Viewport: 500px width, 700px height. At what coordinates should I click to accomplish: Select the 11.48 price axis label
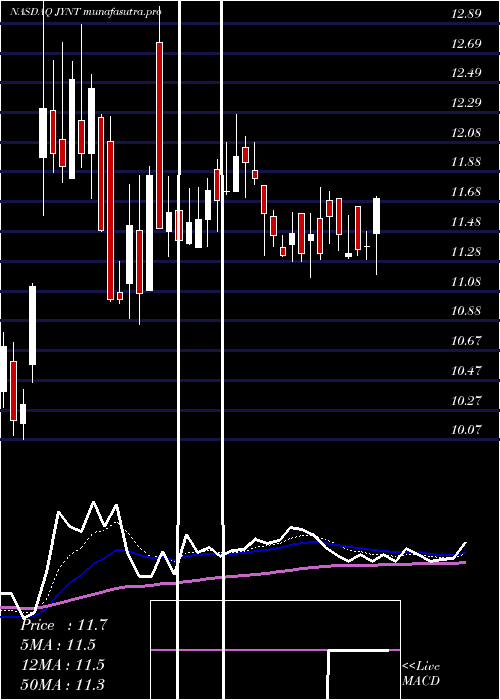point(466,222)
